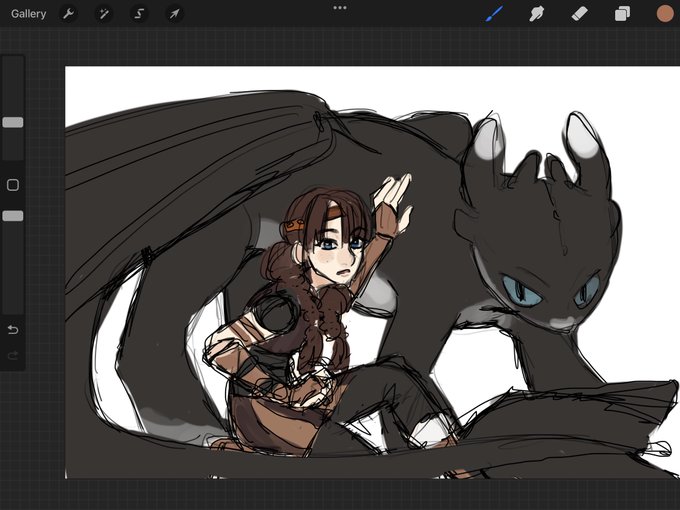Open the Actions wrench menu
Viewport: 680px width, 510px height.
(68, 14)
